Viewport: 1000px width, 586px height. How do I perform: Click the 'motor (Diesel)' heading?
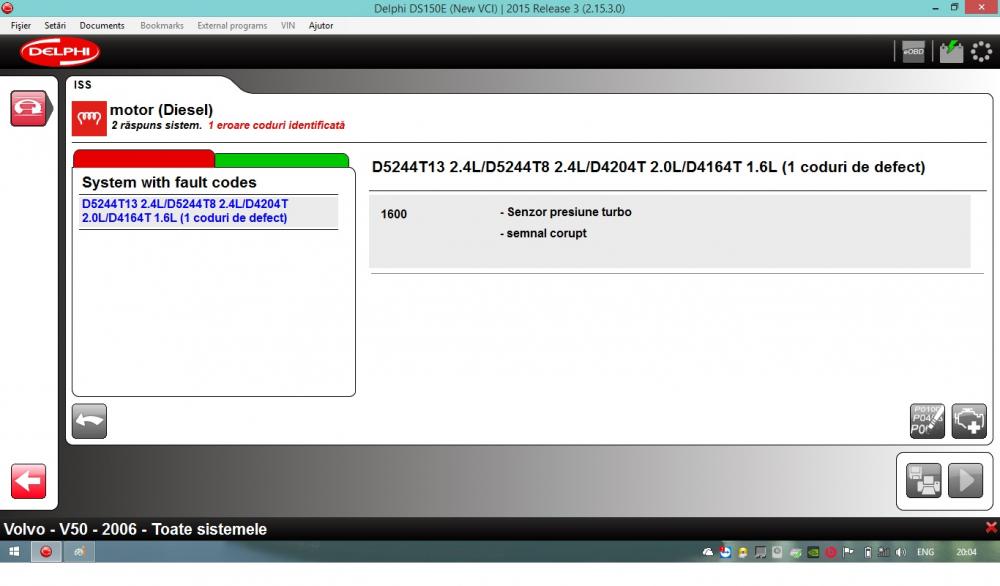tap(161, 110)
